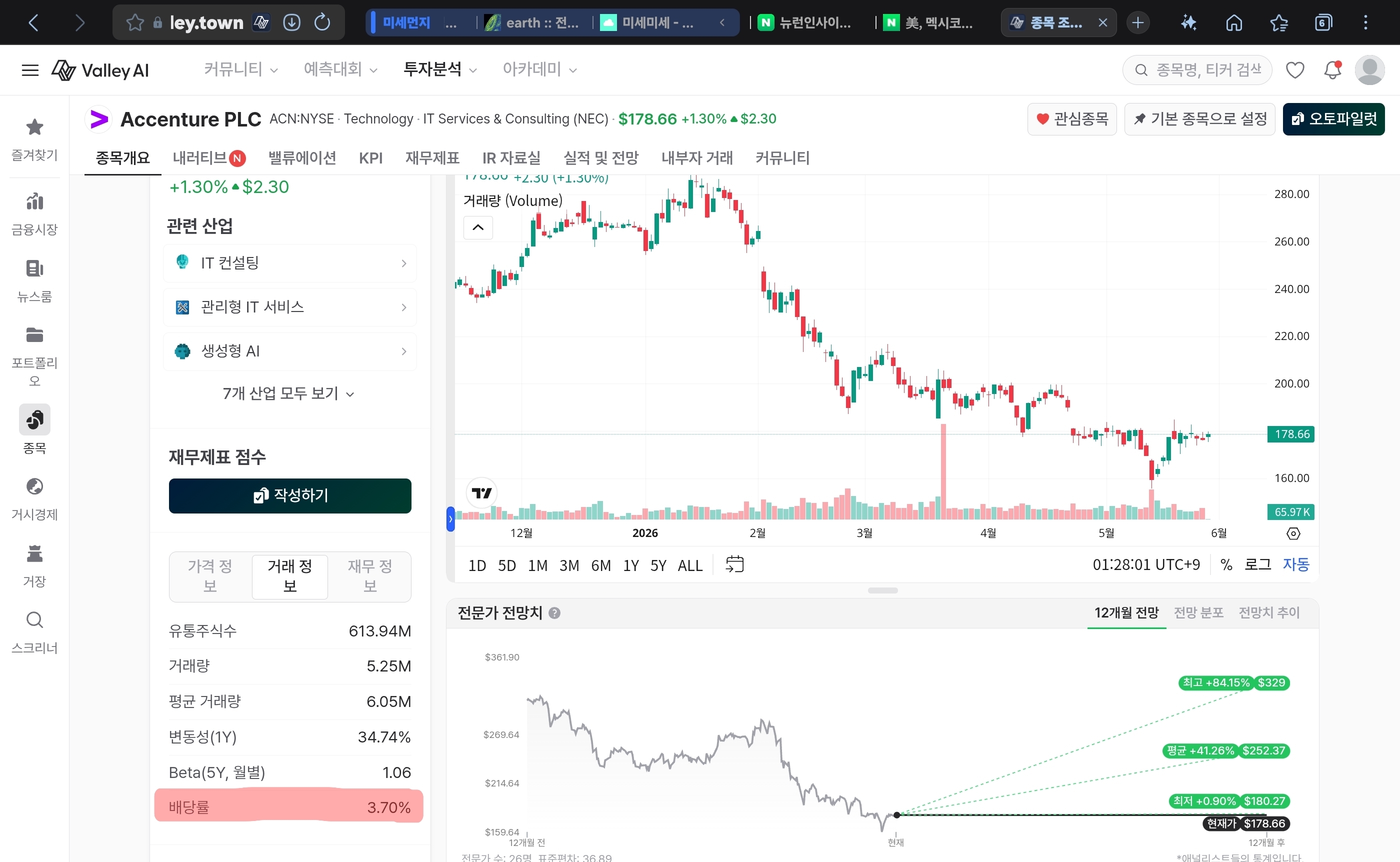Open 스크리너 in the sidebar
Viewport: 1400px width, 862px height.
(35, 632)
